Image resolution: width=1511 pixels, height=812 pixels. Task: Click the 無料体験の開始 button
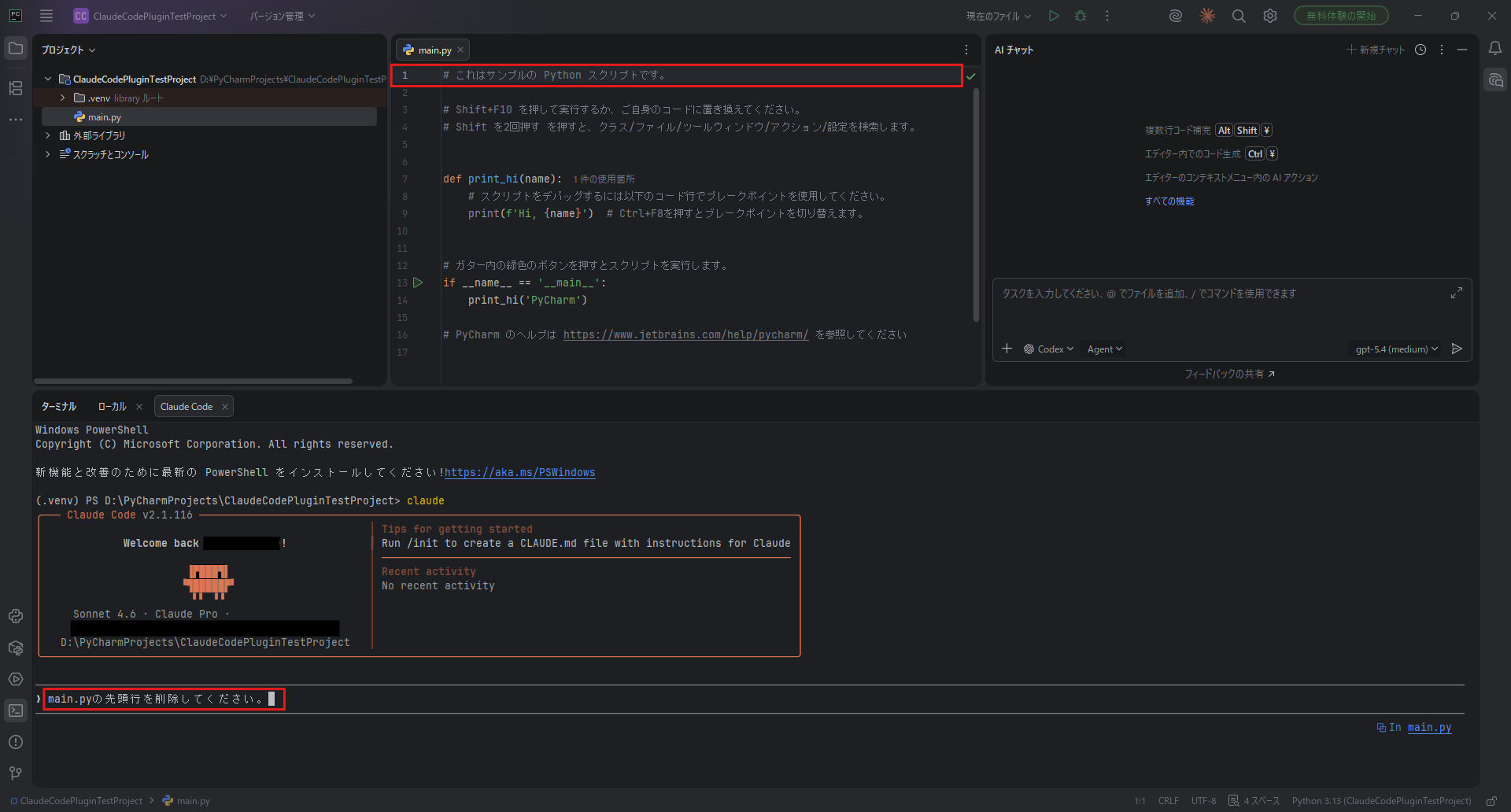coord(1341,16)
